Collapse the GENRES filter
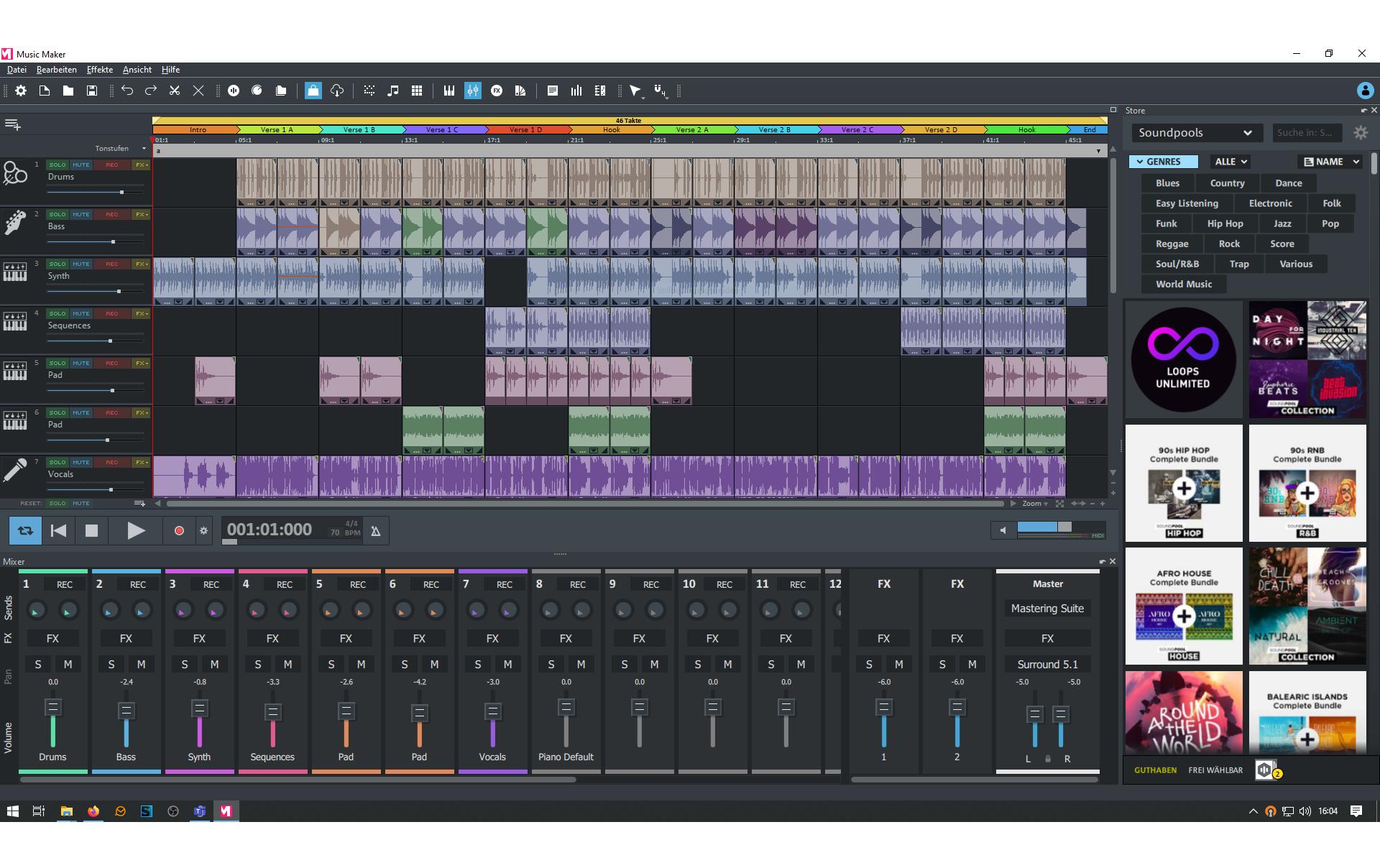1380x868 pixels. point(1163,162)
